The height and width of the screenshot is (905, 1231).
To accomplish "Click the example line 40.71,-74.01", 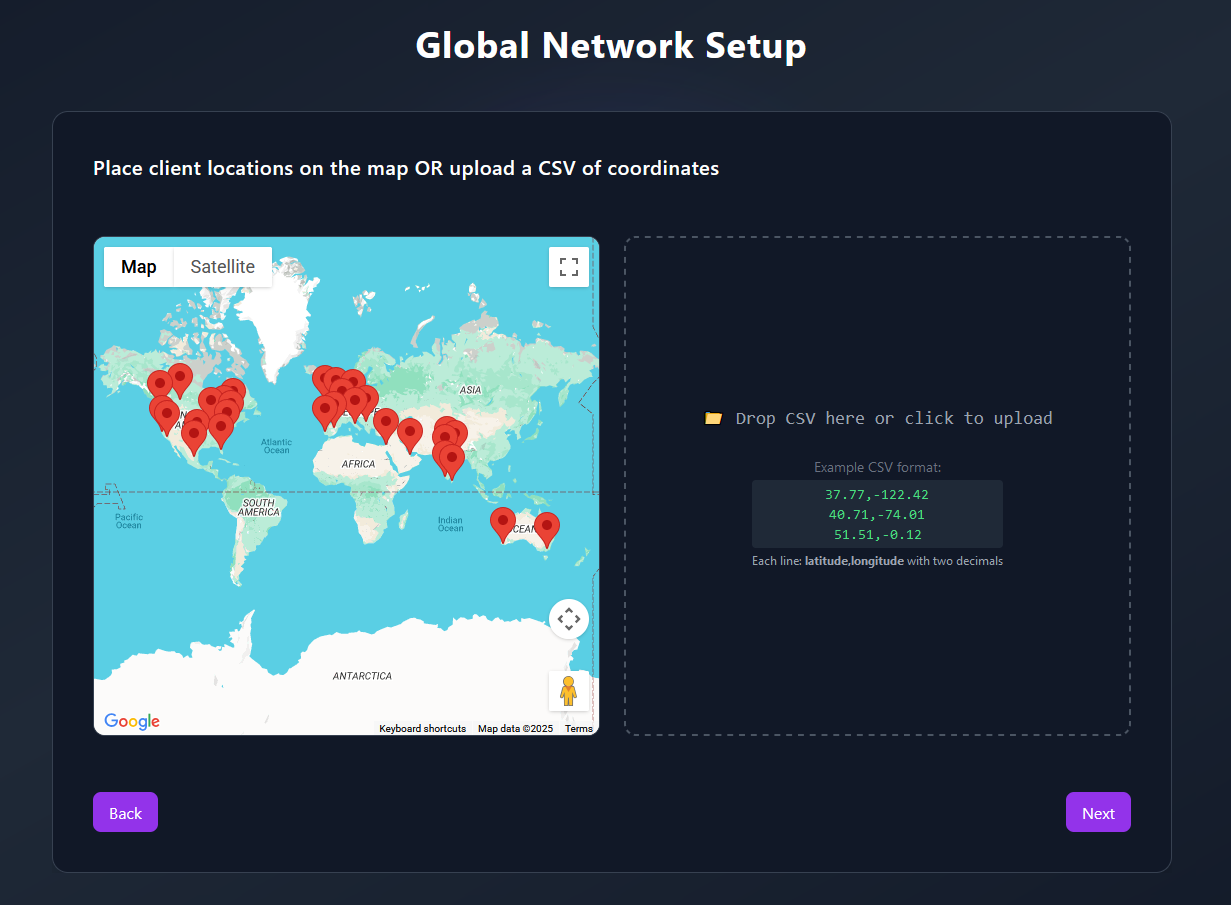I will click(877, 515).
